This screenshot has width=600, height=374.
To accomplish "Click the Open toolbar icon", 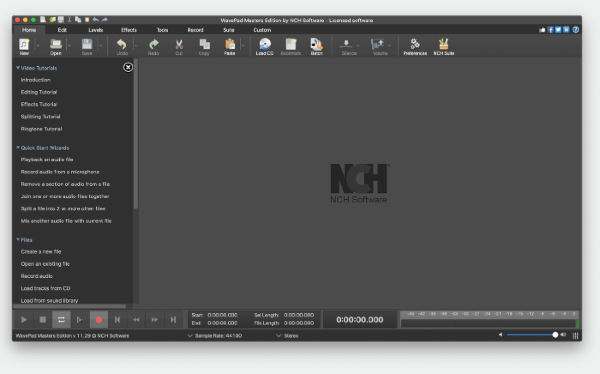I will pyautogui.click(x=56, y=47).
